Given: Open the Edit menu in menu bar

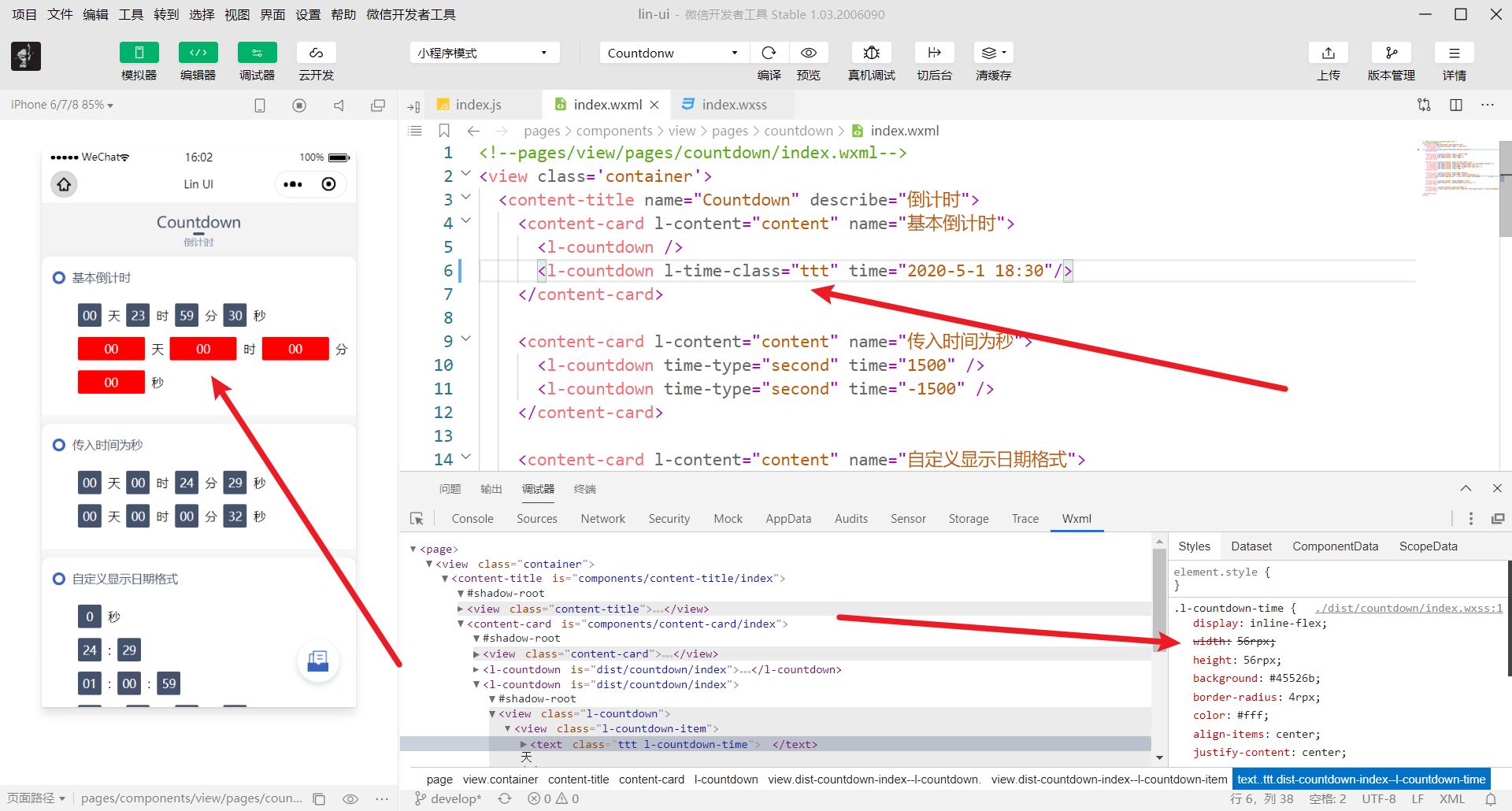Looking at the screenshot, I should point(95,14).
